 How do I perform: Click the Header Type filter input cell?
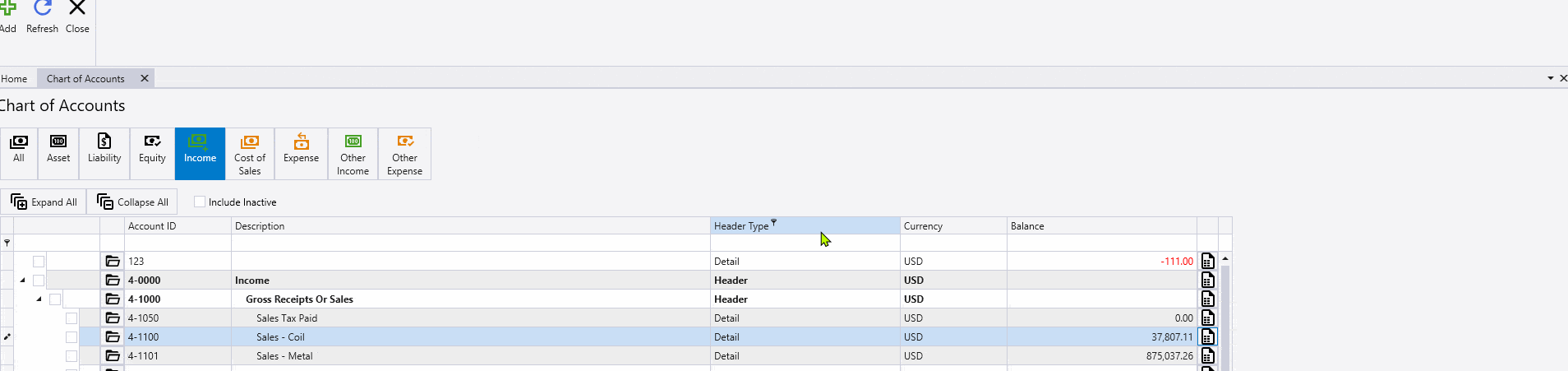click(805, 243)
